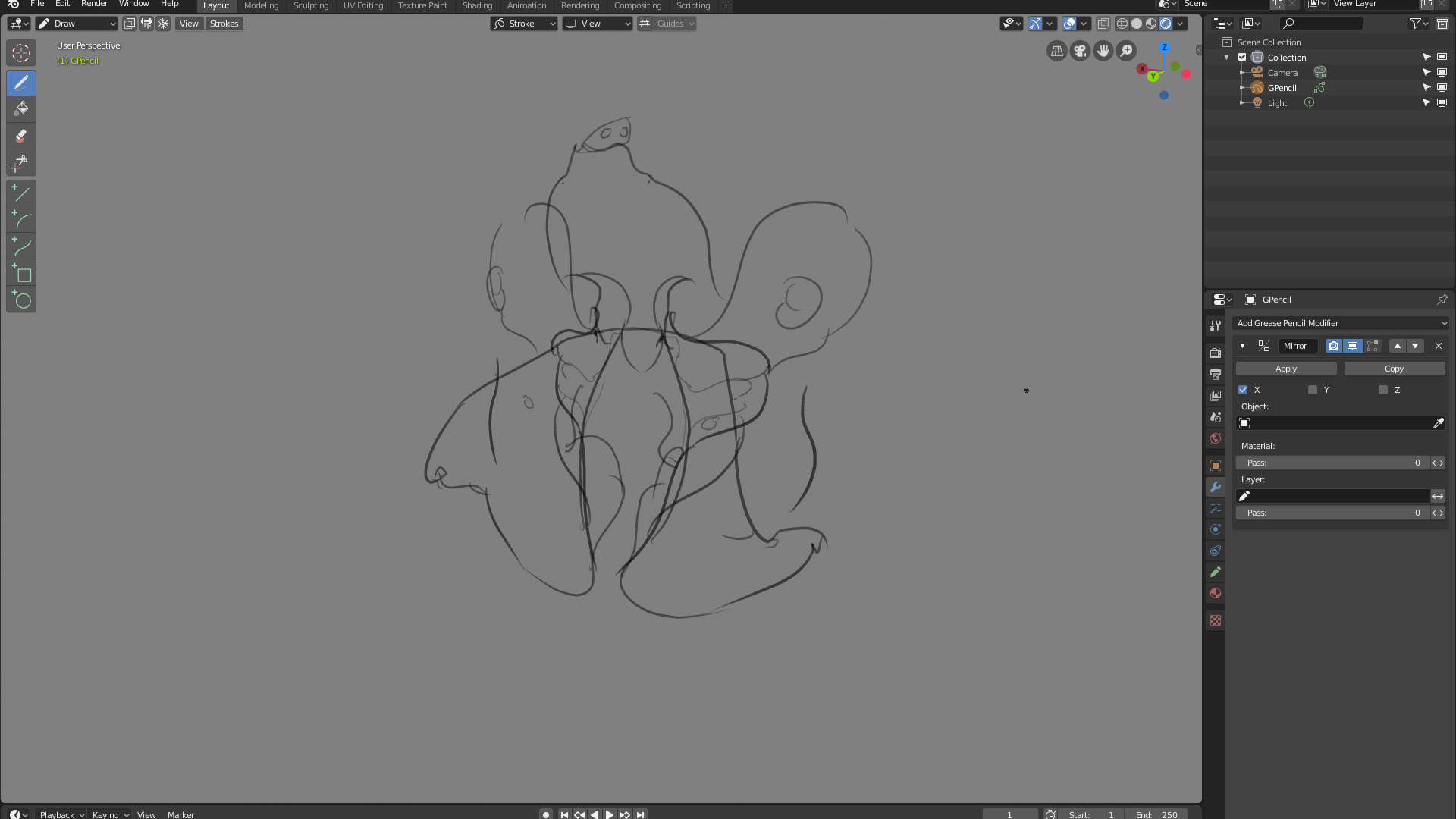Toggle camera view in the viewport
Image resolution: width=1456 pixels, height=819 pixels.
click(1080, 51)
